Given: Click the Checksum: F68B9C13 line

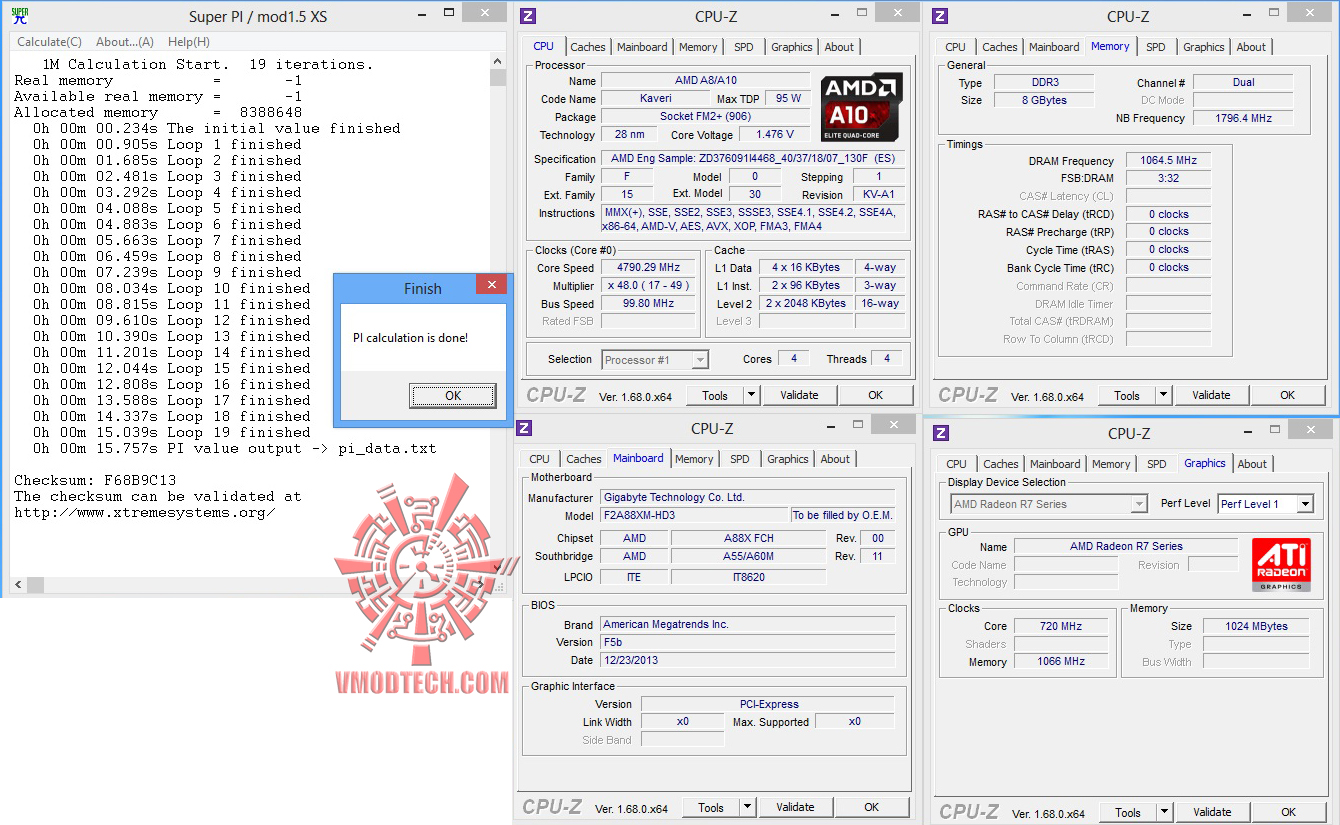Looking at the screenshot, I should 95,480.
